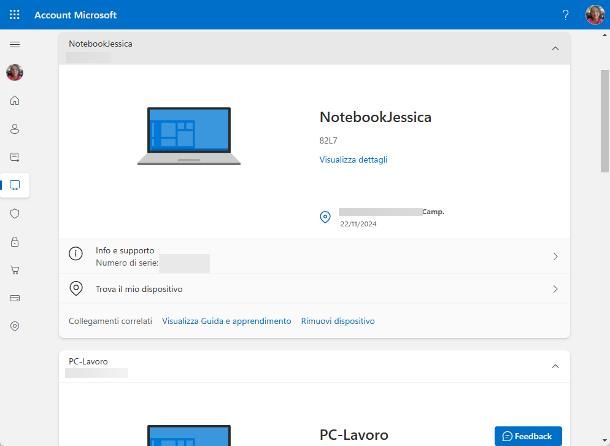Screen dimensions: 610x446
Task: Open Your info person icon in sidebar
Action: point(15,129)
